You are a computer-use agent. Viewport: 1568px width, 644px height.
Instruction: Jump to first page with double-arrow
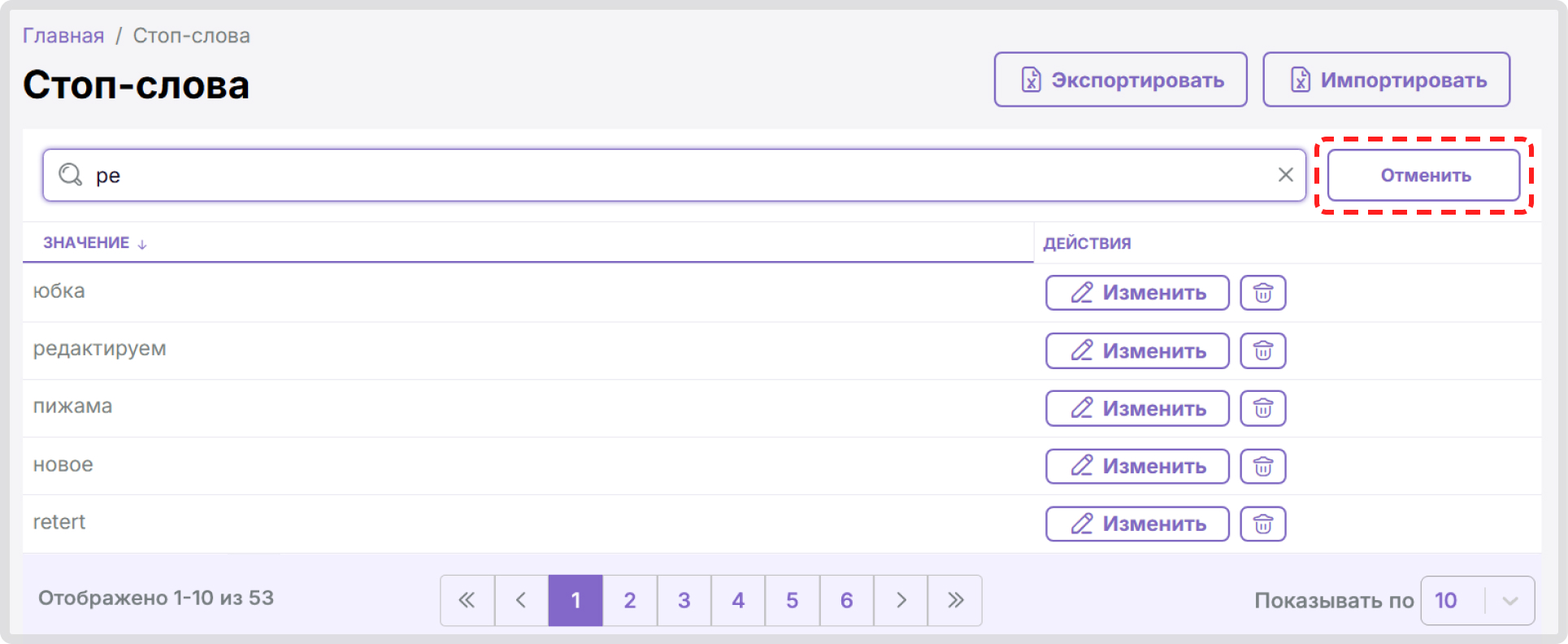click(467, 600)
